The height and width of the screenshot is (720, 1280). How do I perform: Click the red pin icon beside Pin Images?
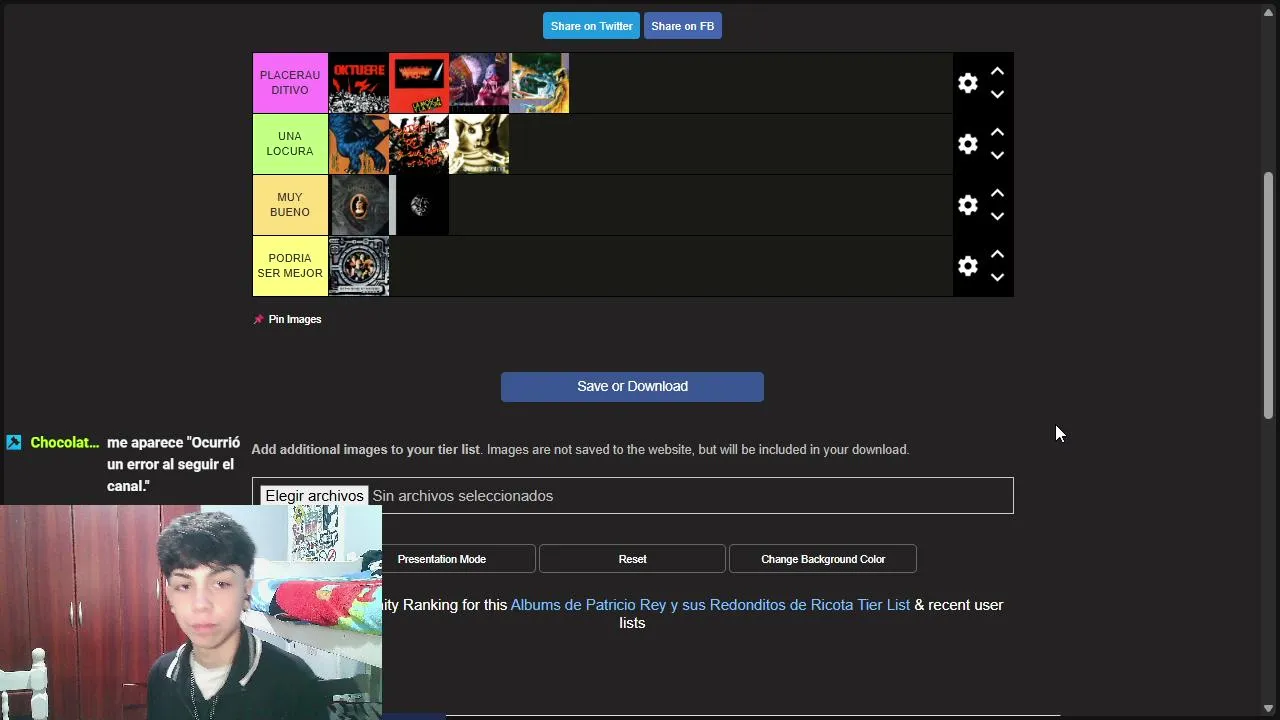[x=258, y=319]
